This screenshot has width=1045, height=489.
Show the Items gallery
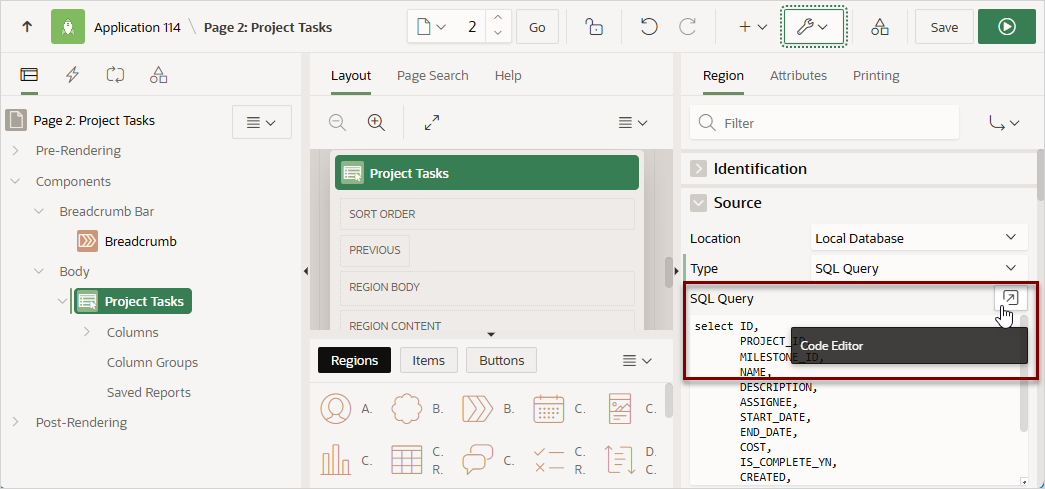pyautogui.click(x=429, y=360)
